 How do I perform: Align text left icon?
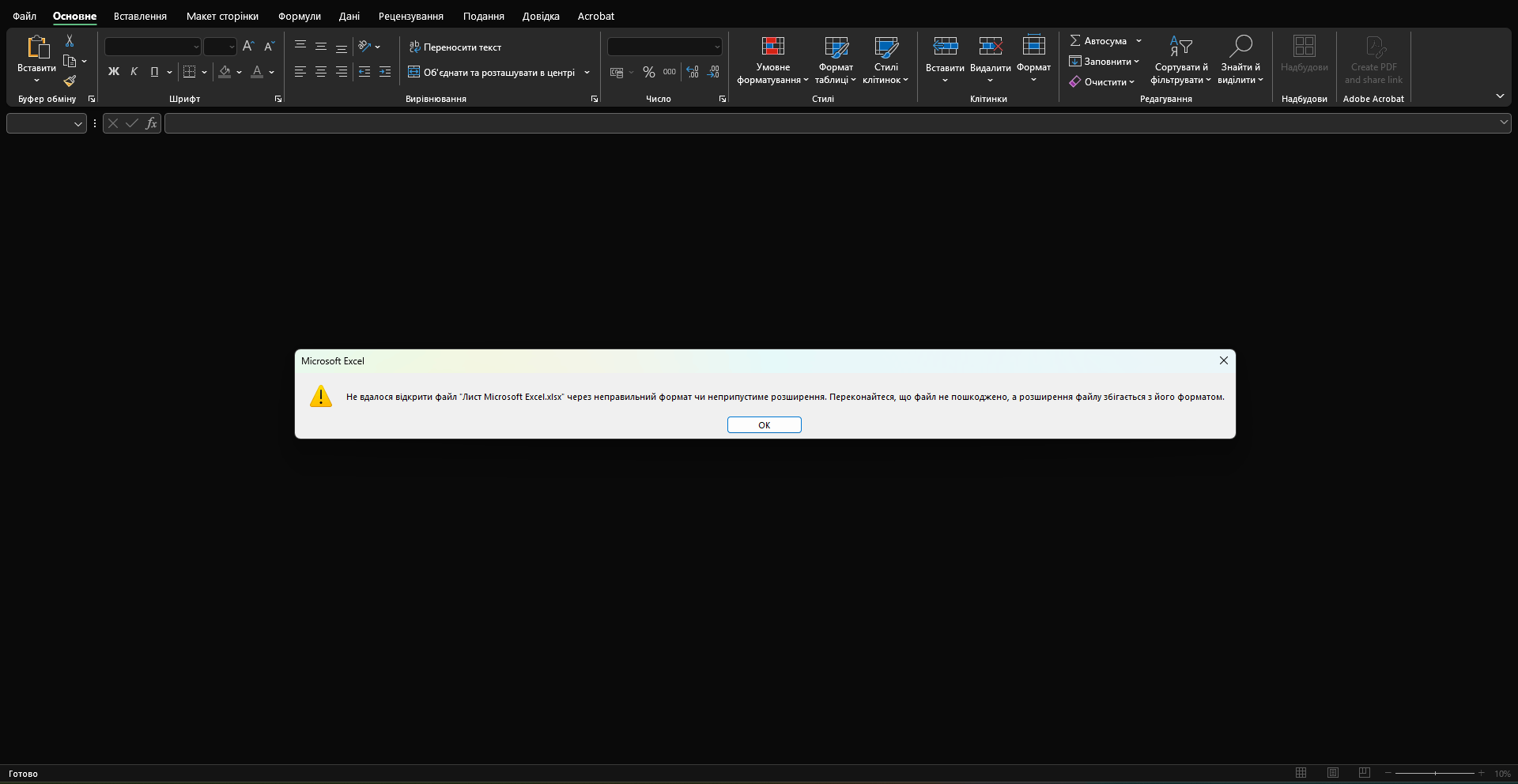(x=300, y=72)
